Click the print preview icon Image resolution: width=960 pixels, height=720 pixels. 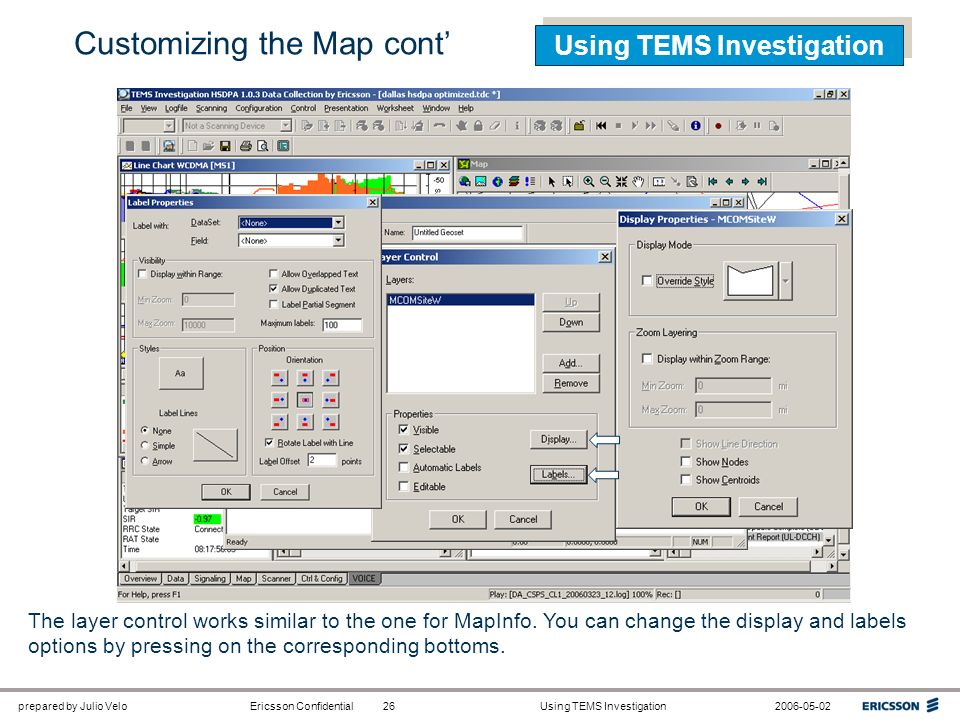point(263,146)
